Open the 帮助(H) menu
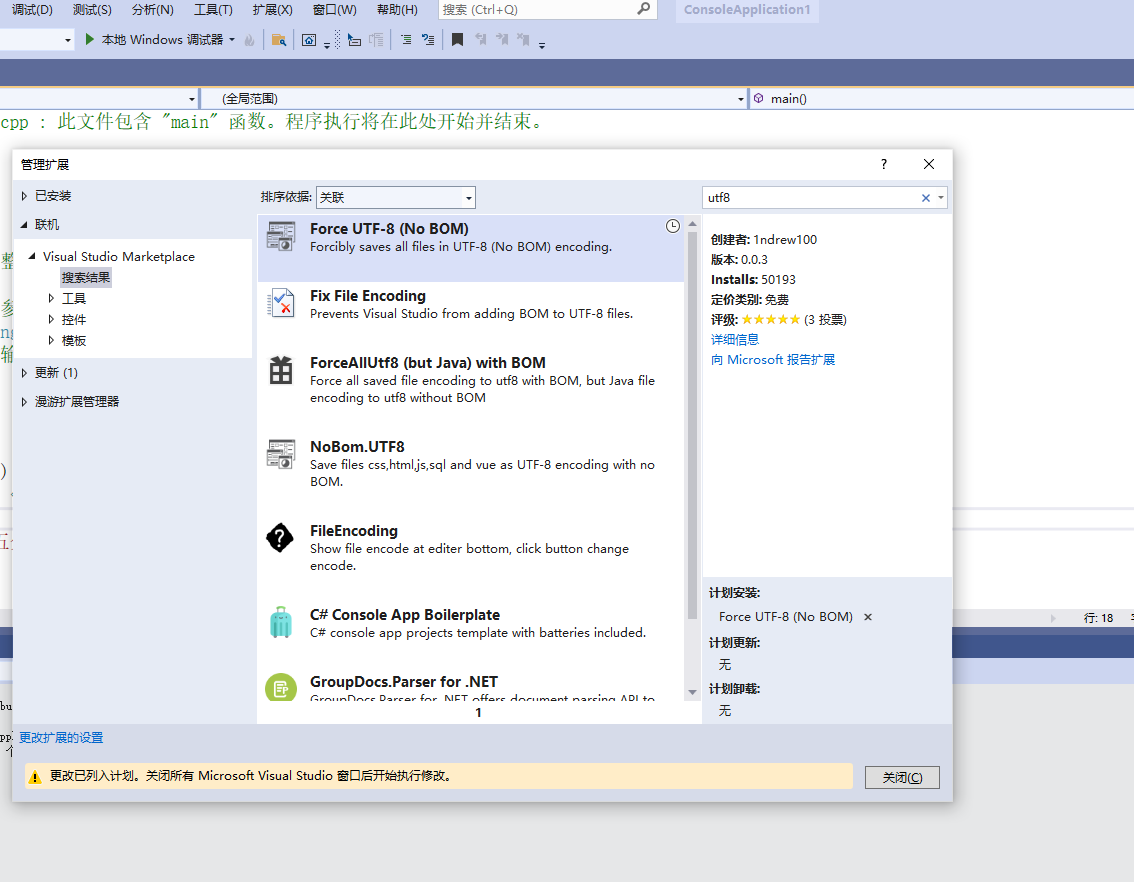The width and height of the screenshot is (1134, 882). 397,9
